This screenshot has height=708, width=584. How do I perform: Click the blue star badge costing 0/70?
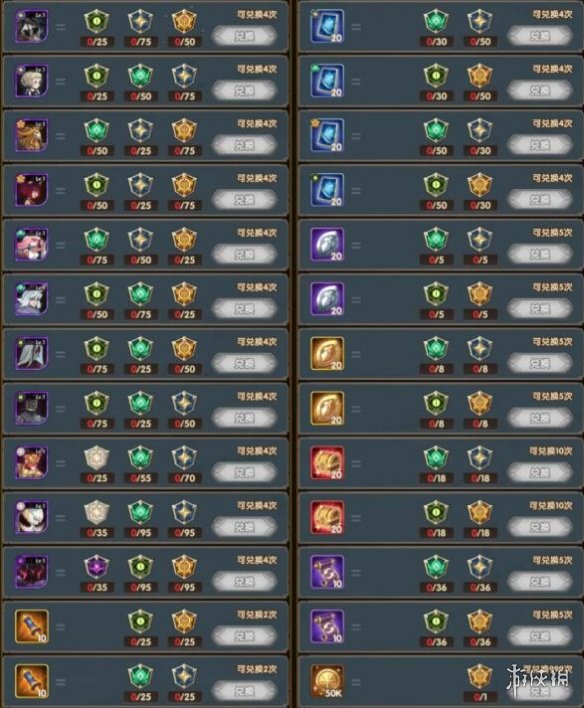(x=184, y=458)
